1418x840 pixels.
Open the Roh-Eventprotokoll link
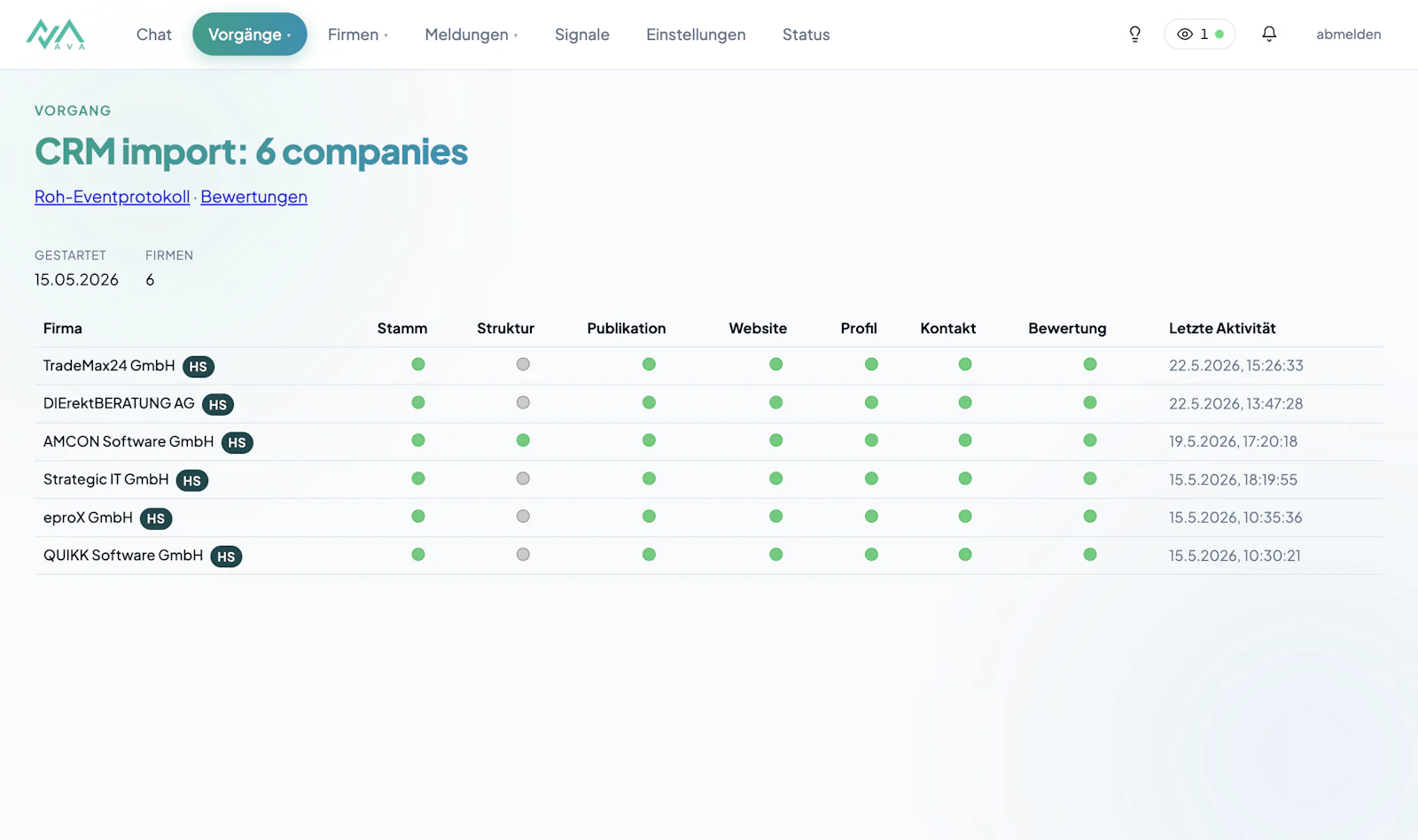coord(113,197)
